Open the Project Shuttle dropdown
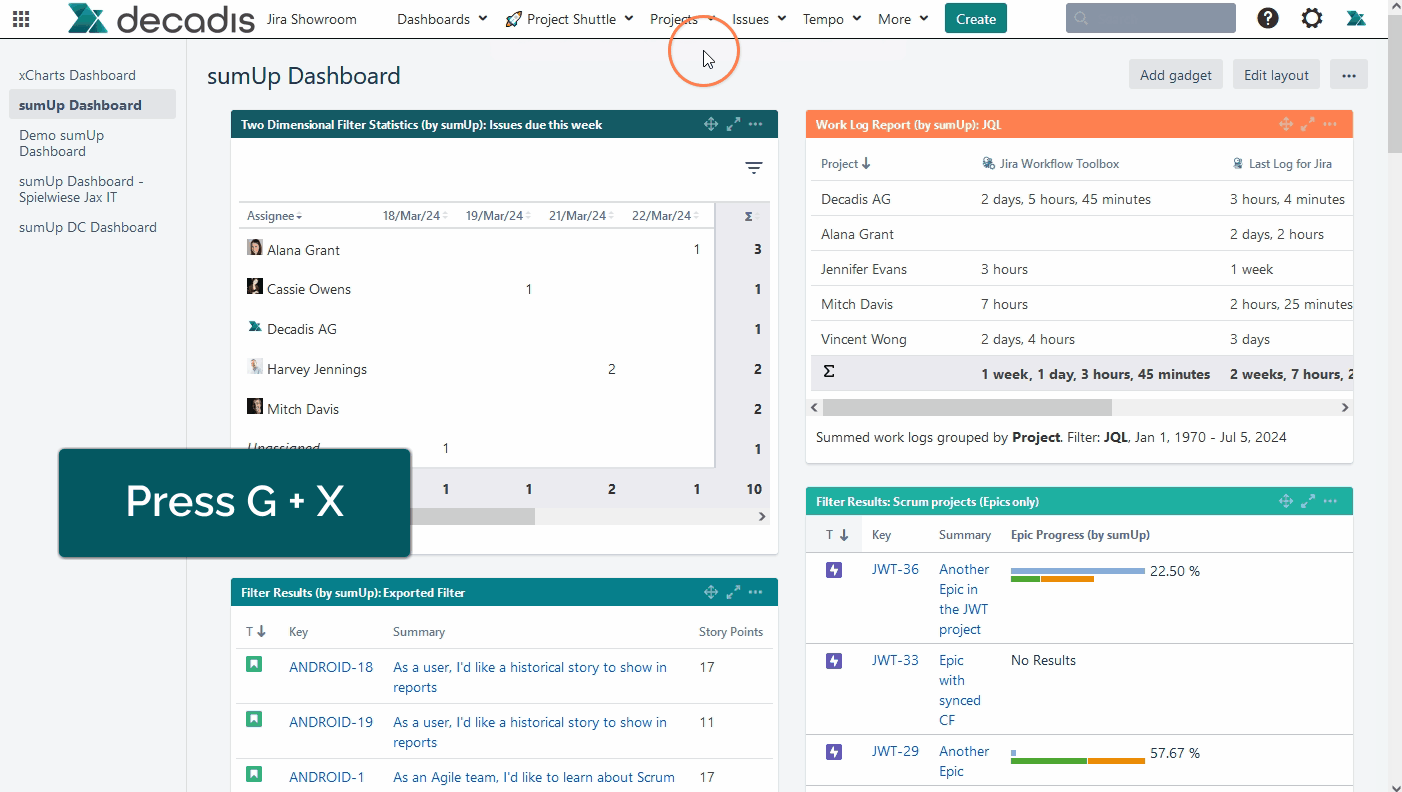 570,19
